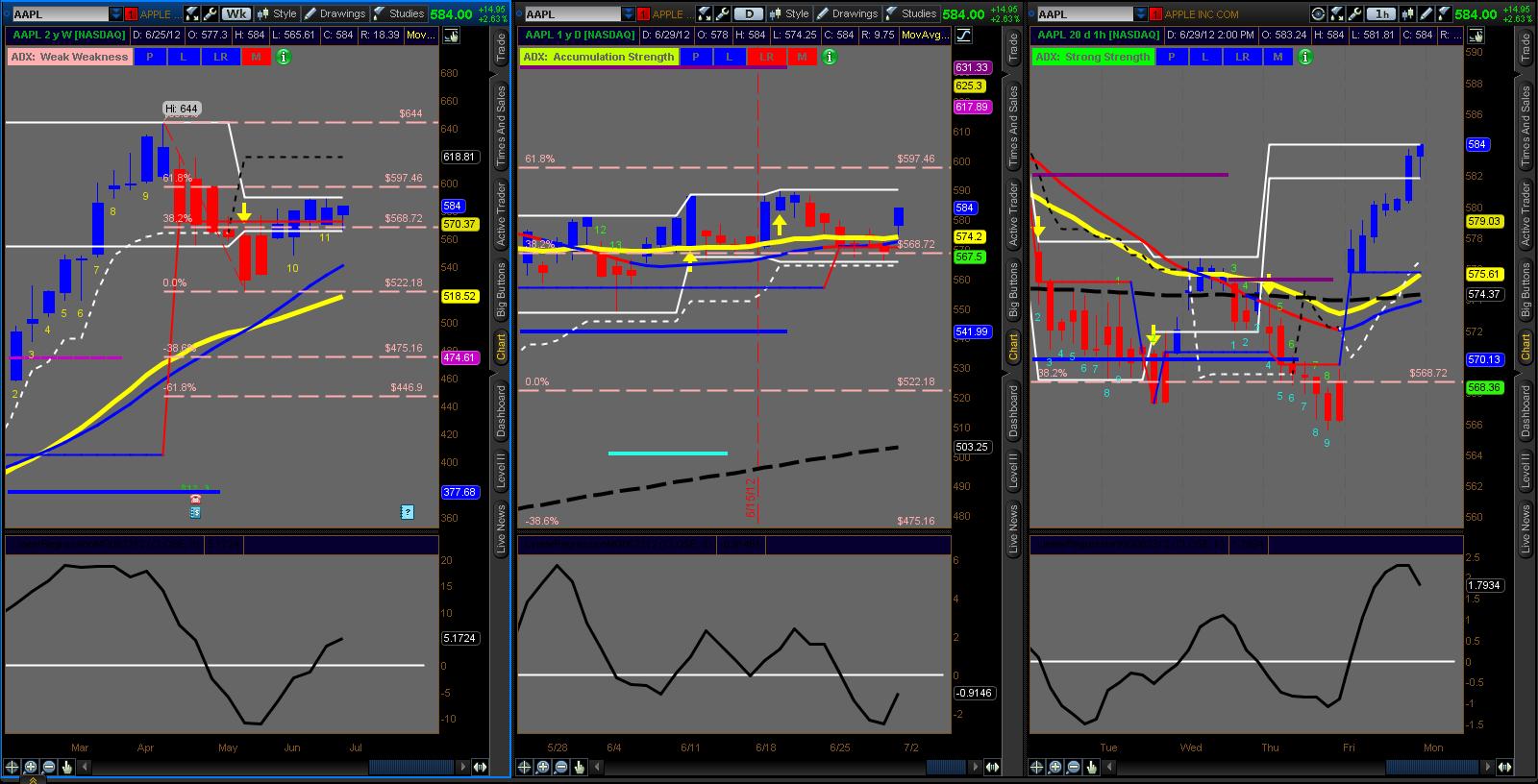Toggle hourly chart header hand-pointer icon

[x=1476, y=35]
